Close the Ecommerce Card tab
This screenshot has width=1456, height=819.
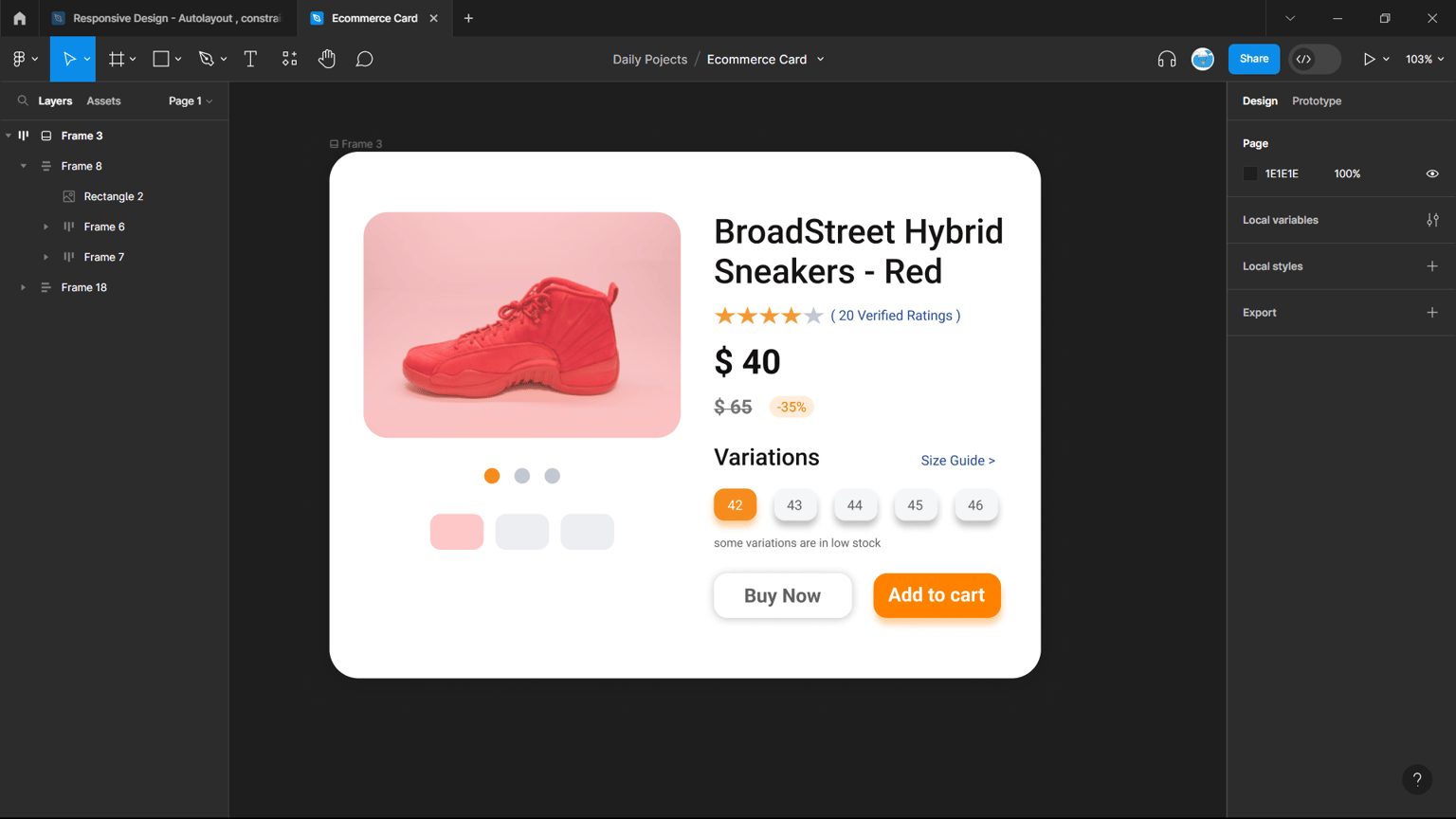tap(434, 18)
